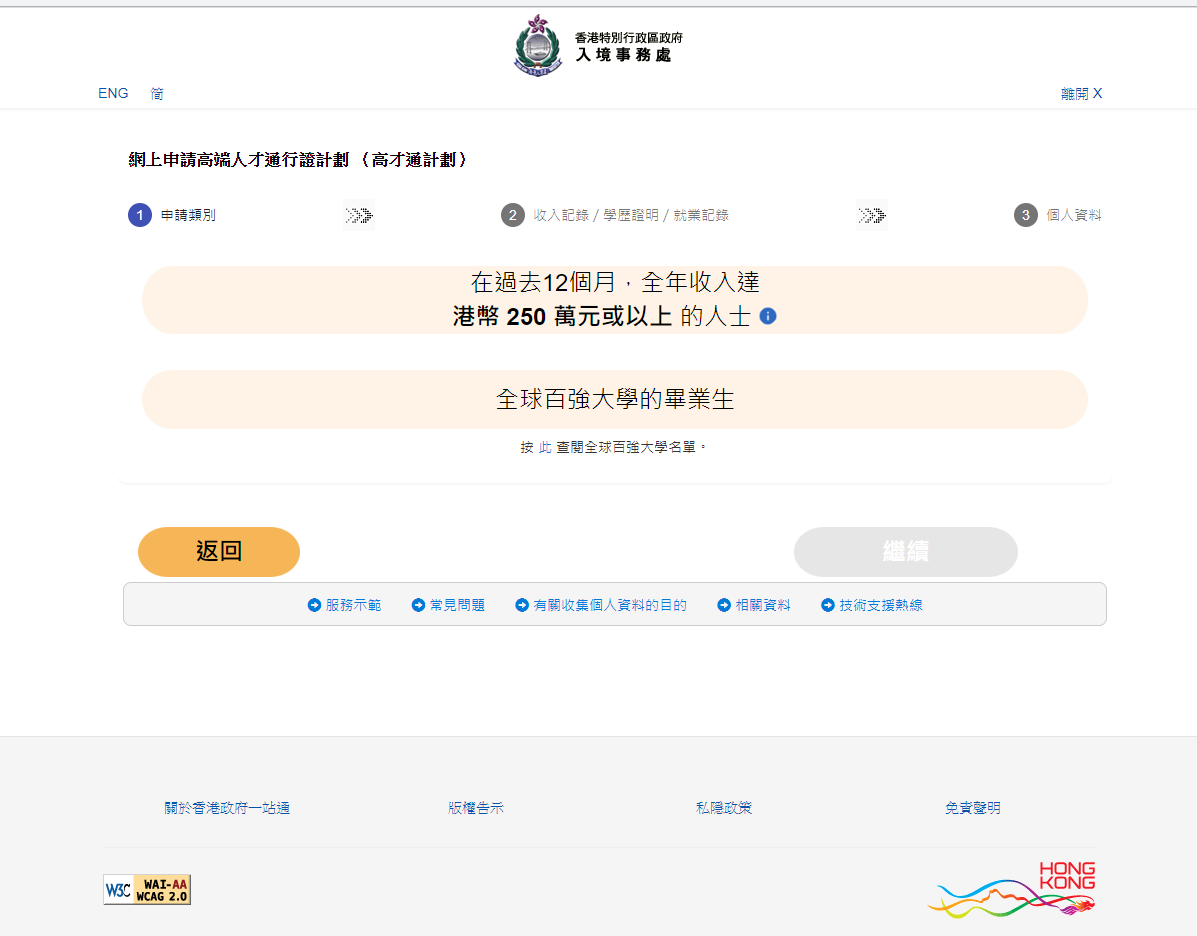1197x936 pixels.
Task: Click the Hong Kong dragon brand logo
Action: [1012, 888]
